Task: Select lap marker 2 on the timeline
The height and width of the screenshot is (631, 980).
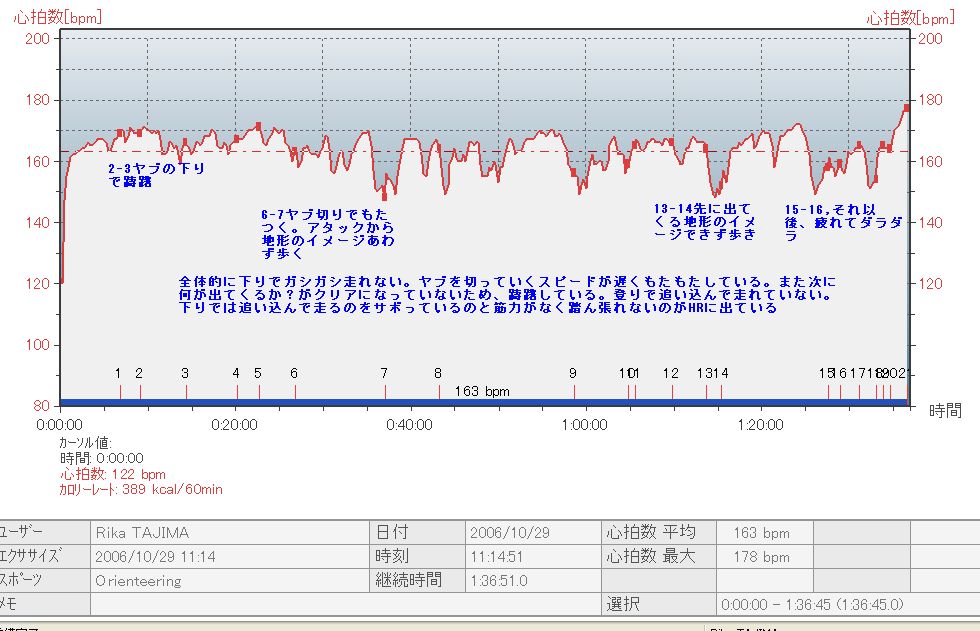Action: tap(139, 374)
